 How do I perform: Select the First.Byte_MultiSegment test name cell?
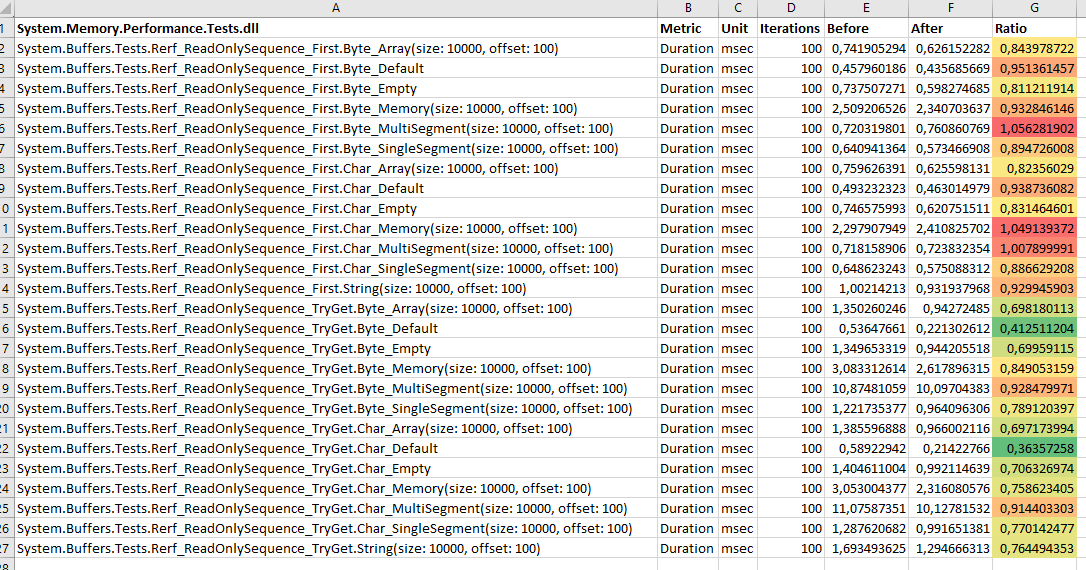pos(336,128)
